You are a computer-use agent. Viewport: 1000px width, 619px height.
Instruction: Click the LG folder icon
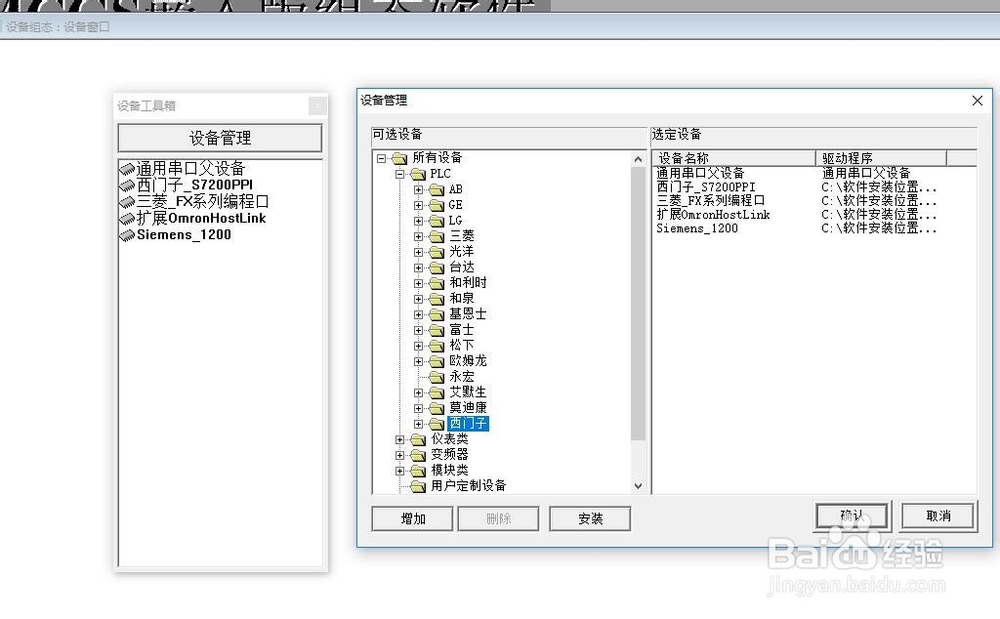pyautogui.click(x=437, y=221)
